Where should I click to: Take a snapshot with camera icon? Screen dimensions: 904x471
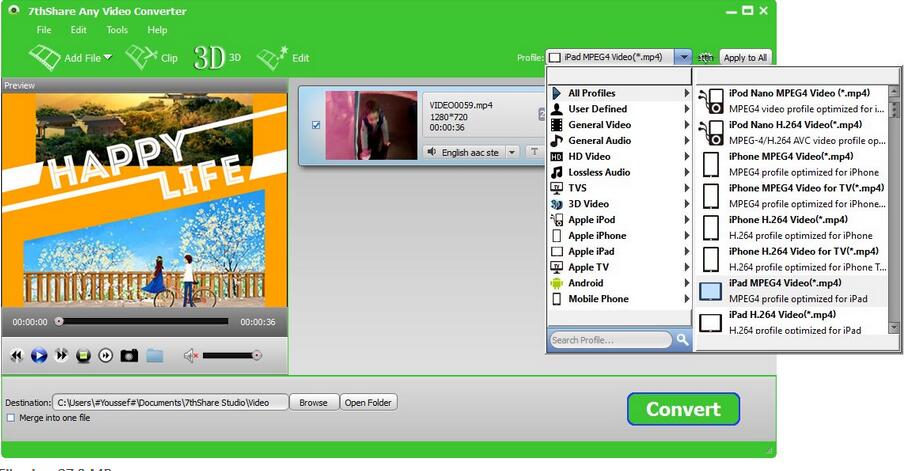(x=129, y=356)
